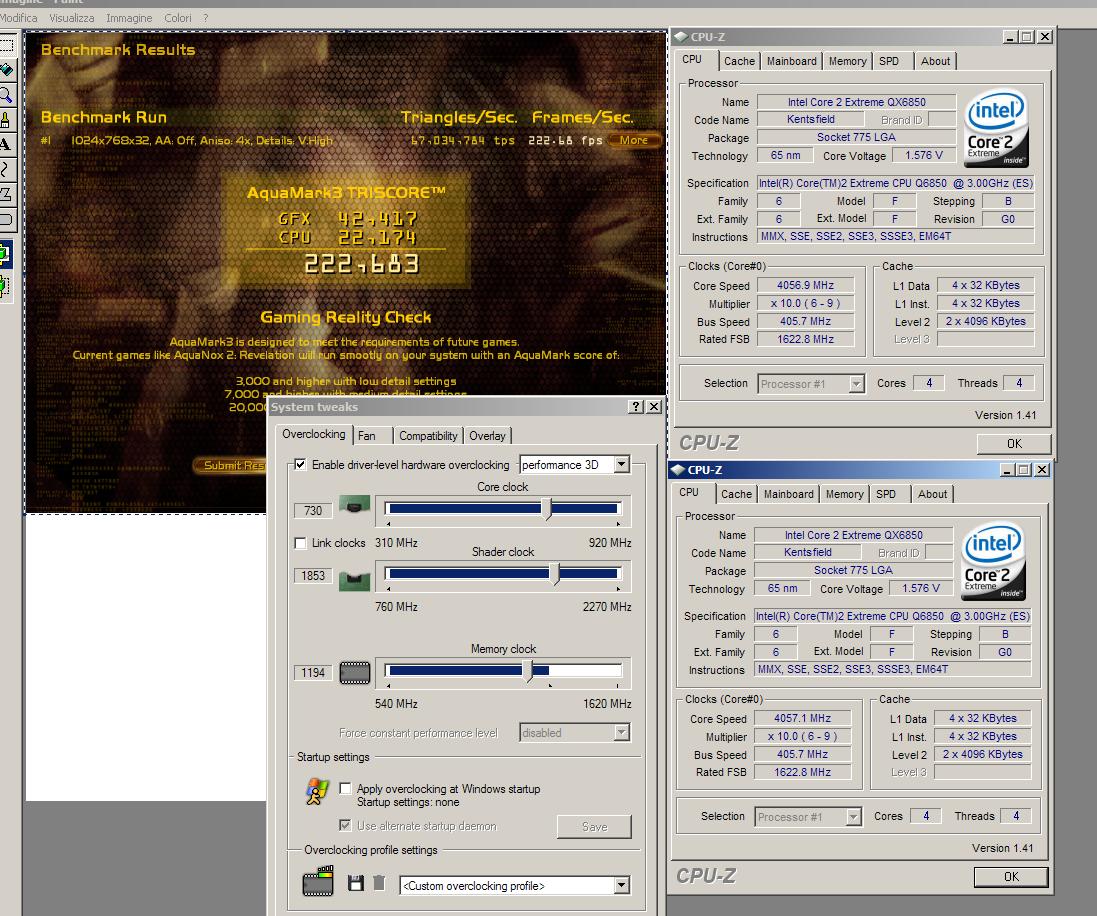Open the Mainboard tab in upper CPU-Z
1097x916 pixels.
791,61
